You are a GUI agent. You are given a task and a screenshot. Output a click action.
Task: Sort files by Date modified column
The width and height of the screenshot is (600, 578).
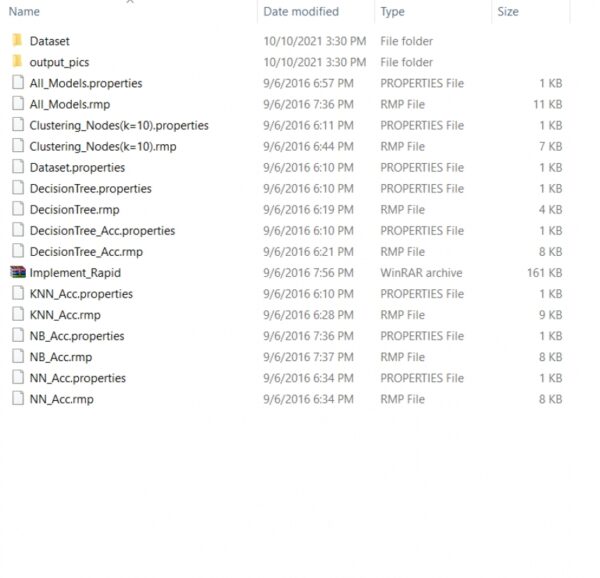(x=301, y=11)
